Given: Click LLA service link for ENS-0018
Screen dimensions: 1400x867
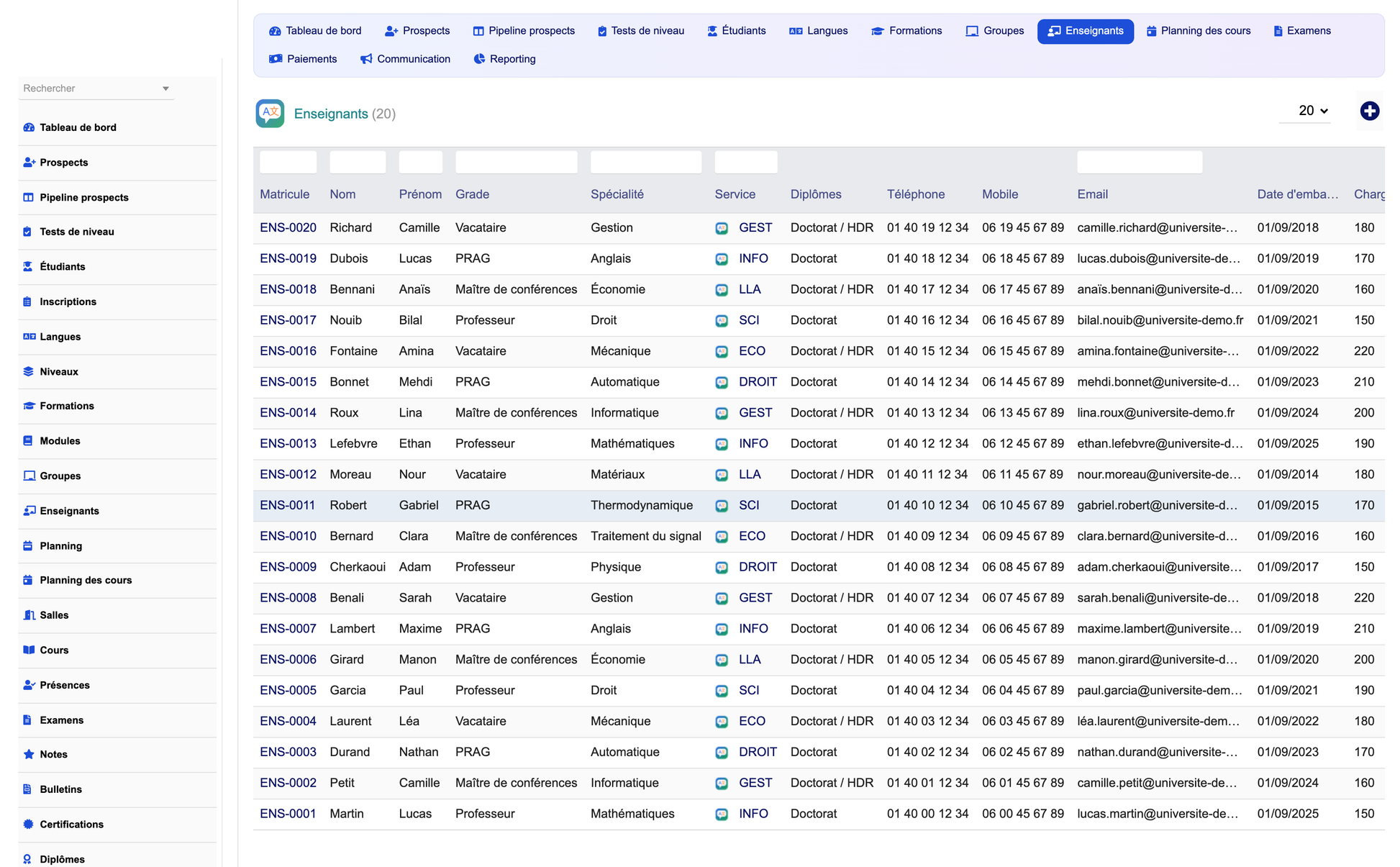Looking at the screenshot, I should coord(750,289).
